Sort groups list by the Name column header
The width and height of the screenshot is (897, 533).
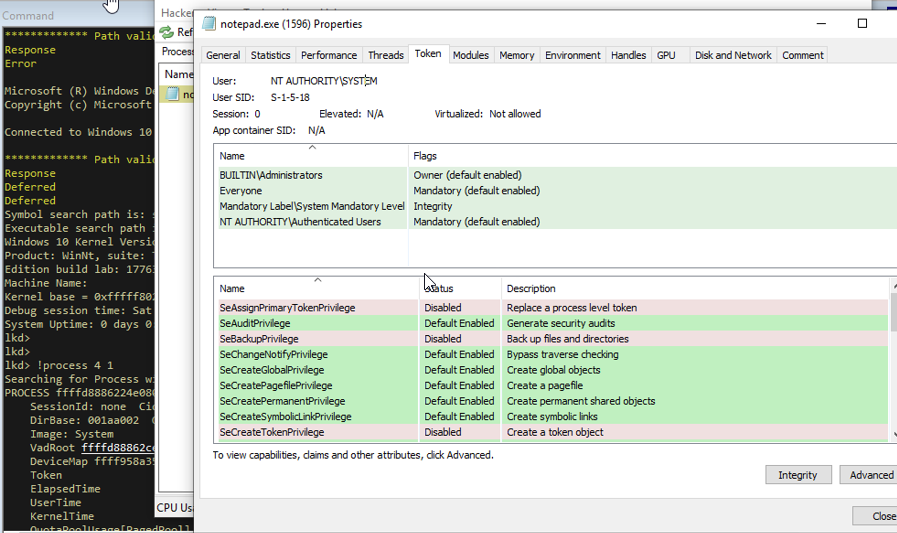pos(311,156)
